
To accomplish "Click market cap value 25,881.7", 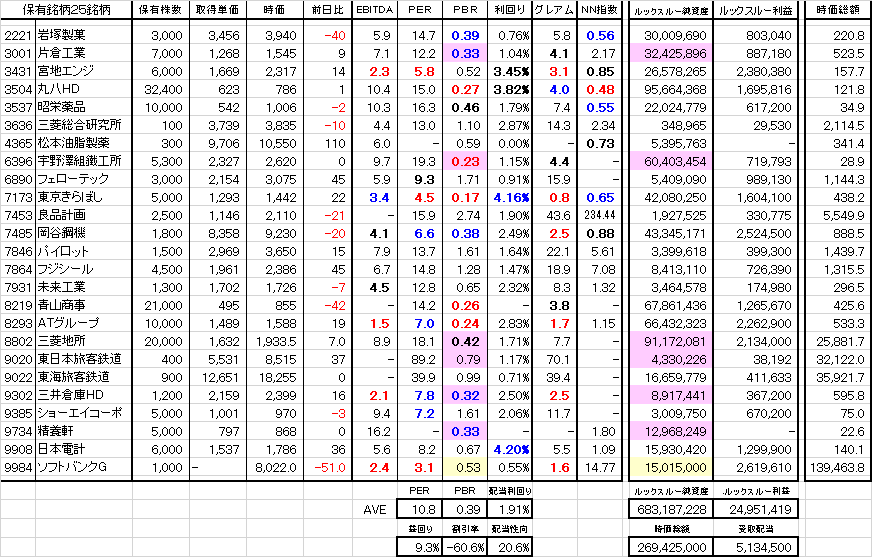I will tap(840, 341).
